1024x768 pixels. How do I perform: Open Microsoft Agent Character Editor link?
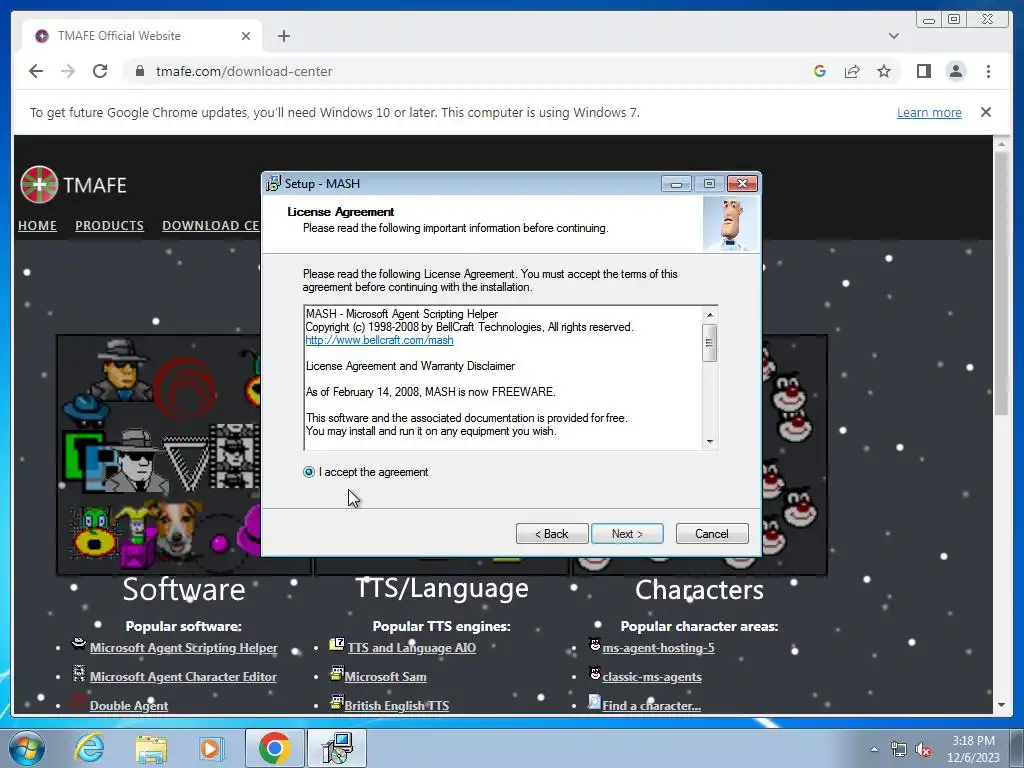pyautogui.click(x=184, y=677)
